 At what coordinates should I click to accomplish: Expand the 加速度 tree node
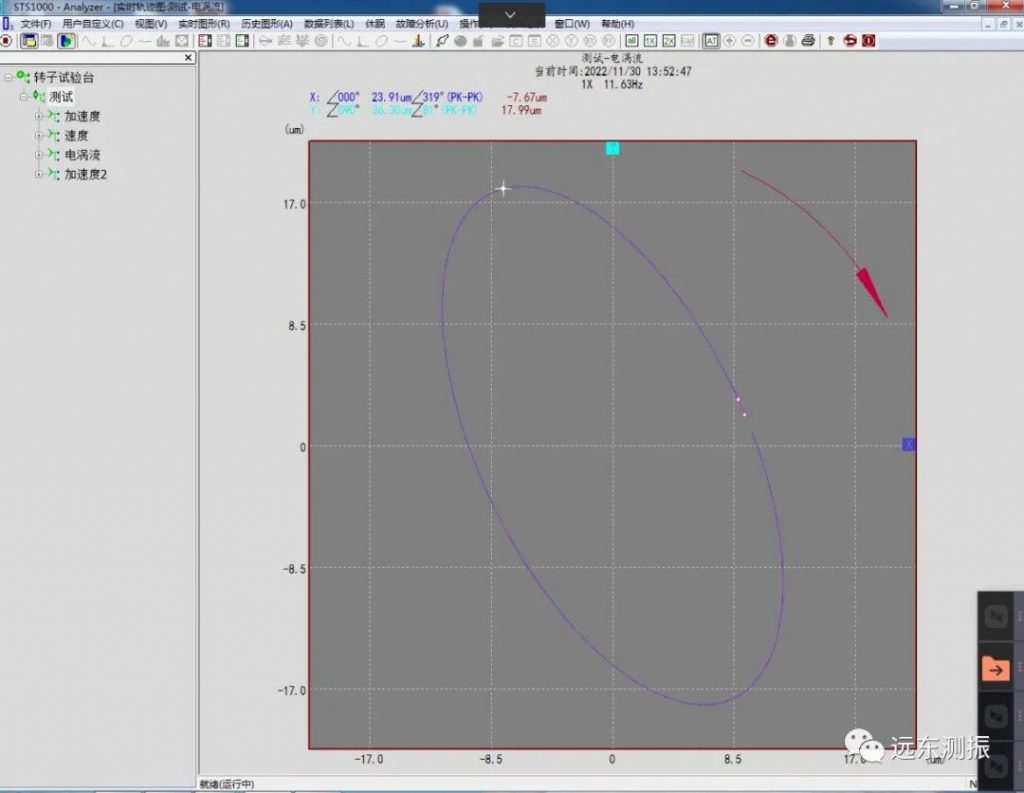pyautogui.click(x=38, y=117)
